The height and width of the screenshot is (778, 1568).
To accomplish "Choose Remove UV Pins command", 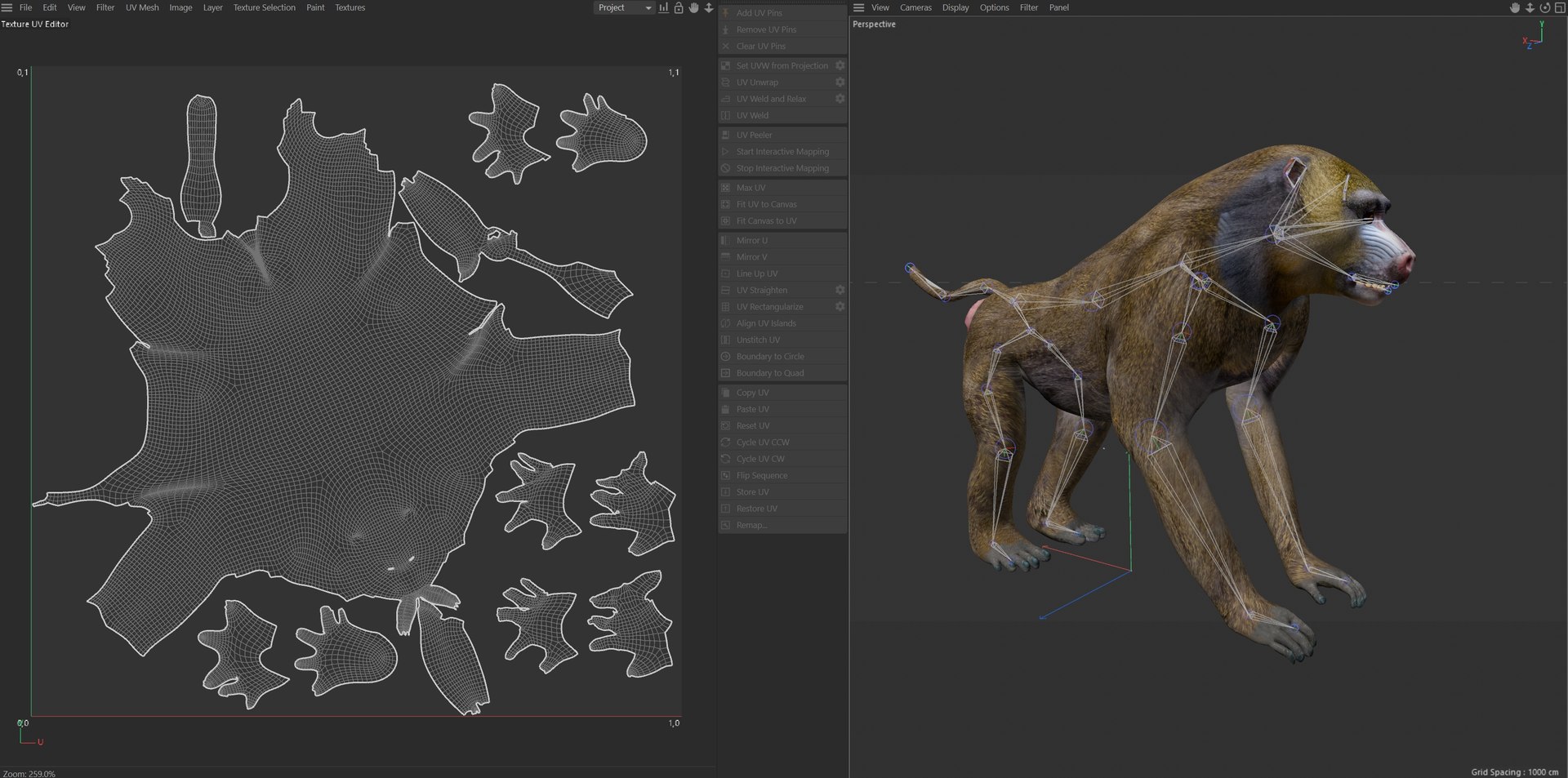I will pyautogui.click(x=782, y=29).
